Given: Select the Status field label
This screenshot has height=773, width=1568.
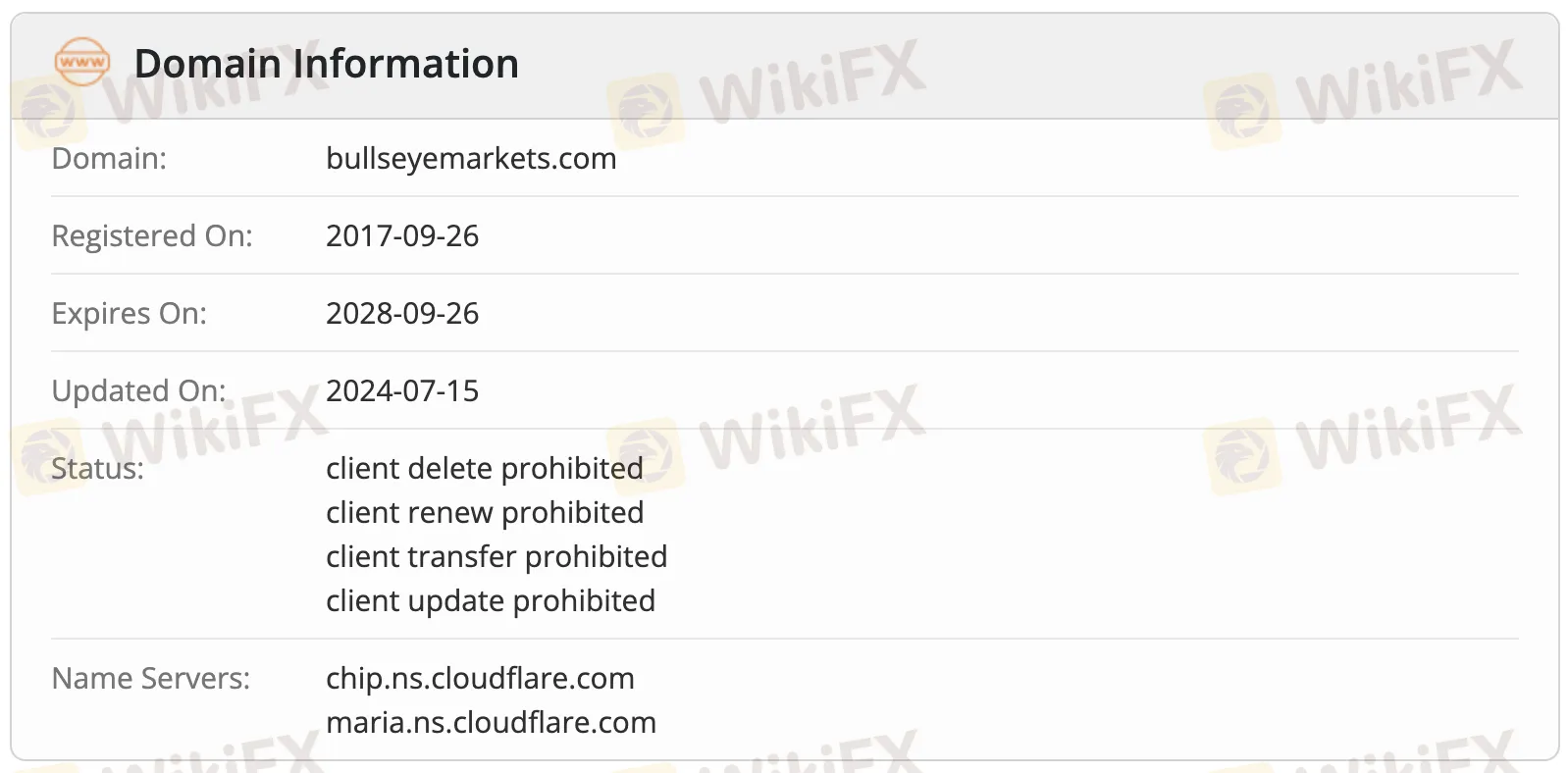Looking at the screenshot, I should (97, 468).
